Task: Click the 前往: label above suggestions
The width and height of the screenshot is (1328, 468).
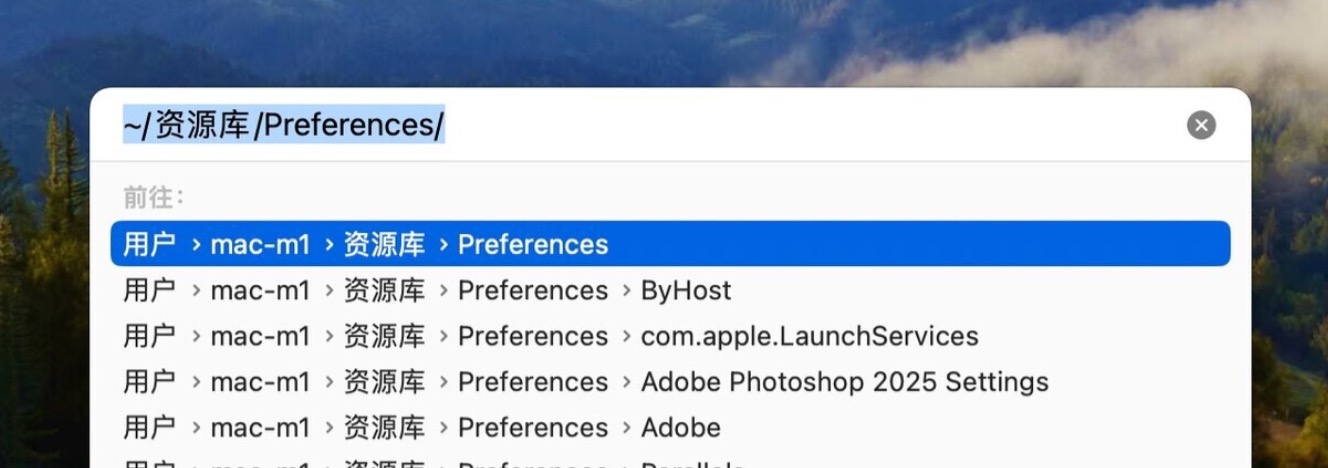Action: pos(153,197)
